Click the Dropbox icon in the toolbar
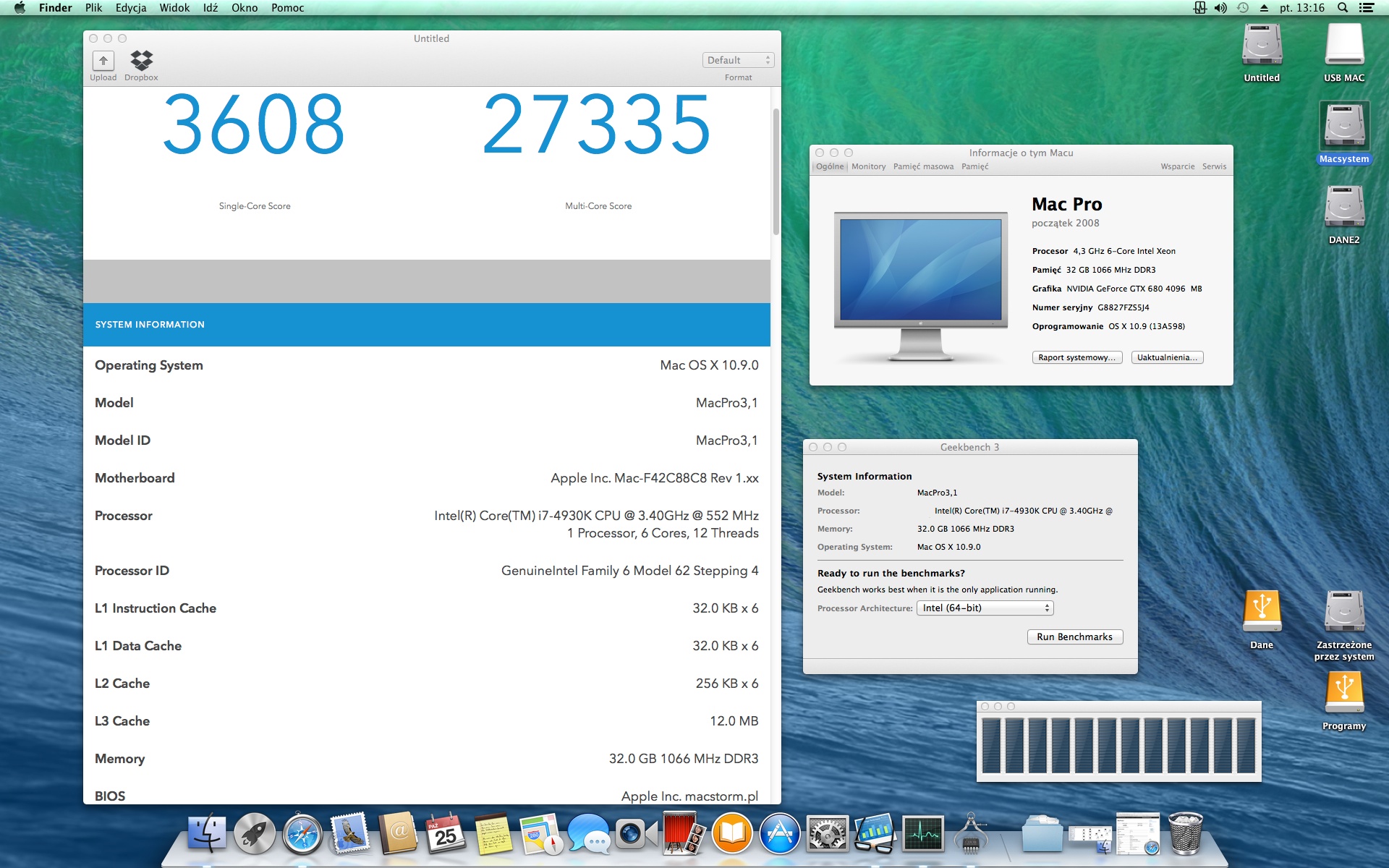The image size is (1389, 868). (141, 61)
